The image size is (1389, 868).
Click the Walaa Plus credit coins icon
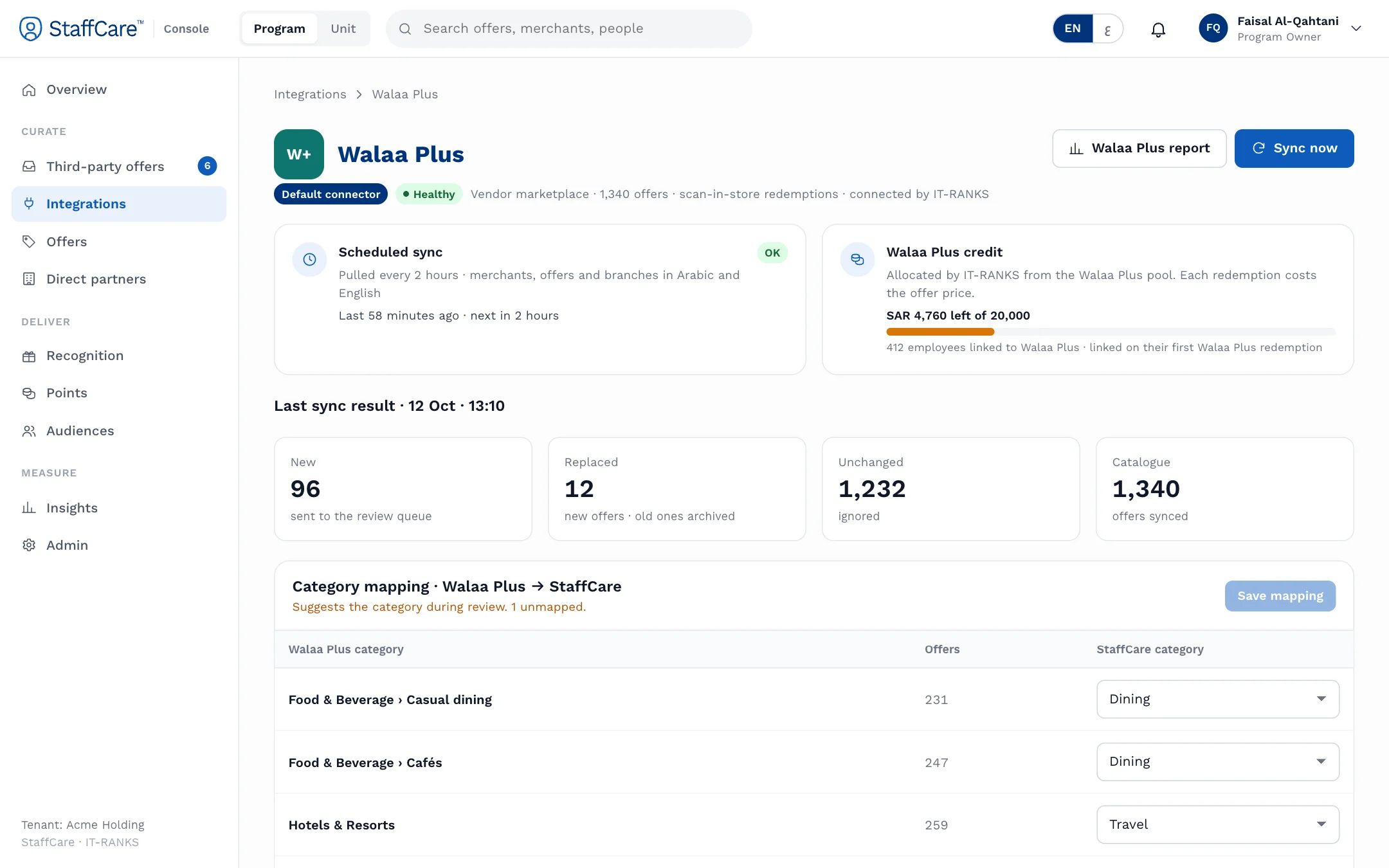tap(857, 259)
